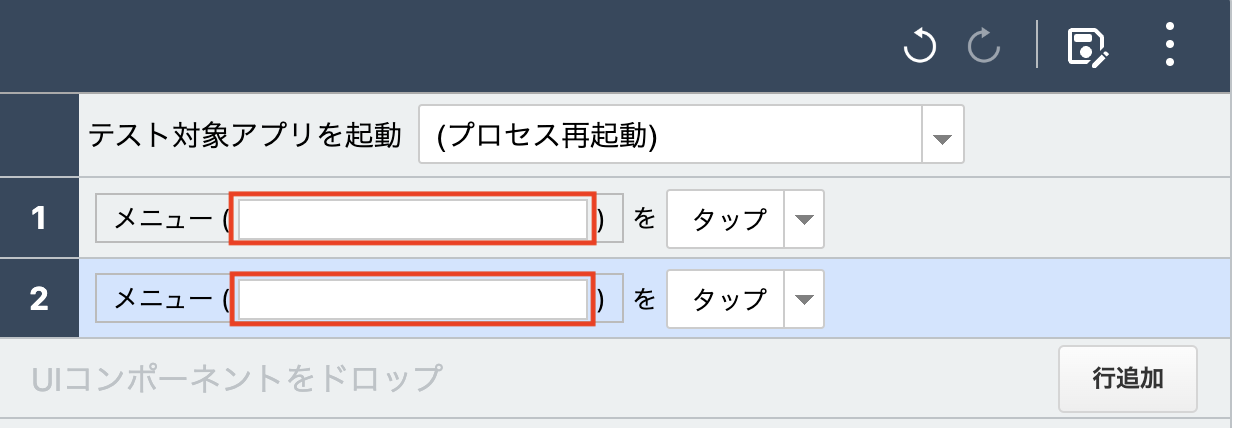Screen dimensions: 1234x428
Task: Select row number 1 header
Action: click(39, 218)
